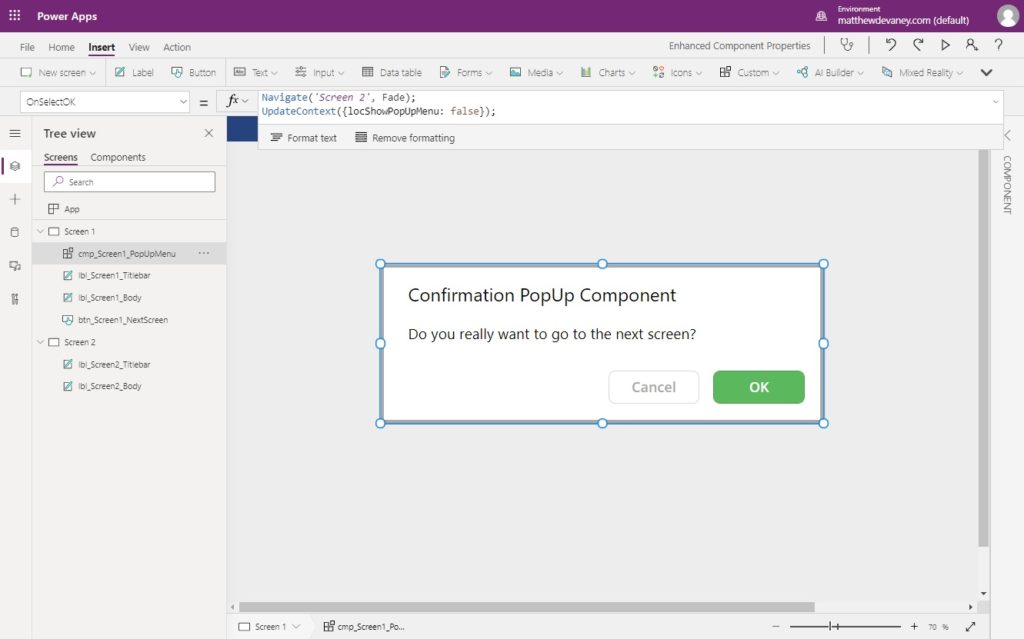Screen dimensions: 1024x639
Task: Open the Data sources sidebar icon
Action: pos(15,232)
